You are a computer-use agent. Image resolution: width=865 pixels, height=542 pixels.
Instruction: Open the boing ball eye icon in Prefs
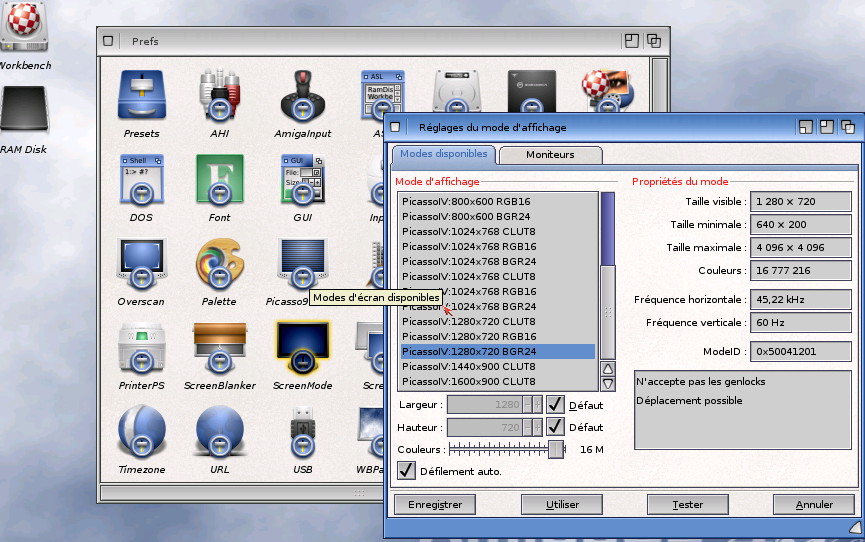[607, 91]
